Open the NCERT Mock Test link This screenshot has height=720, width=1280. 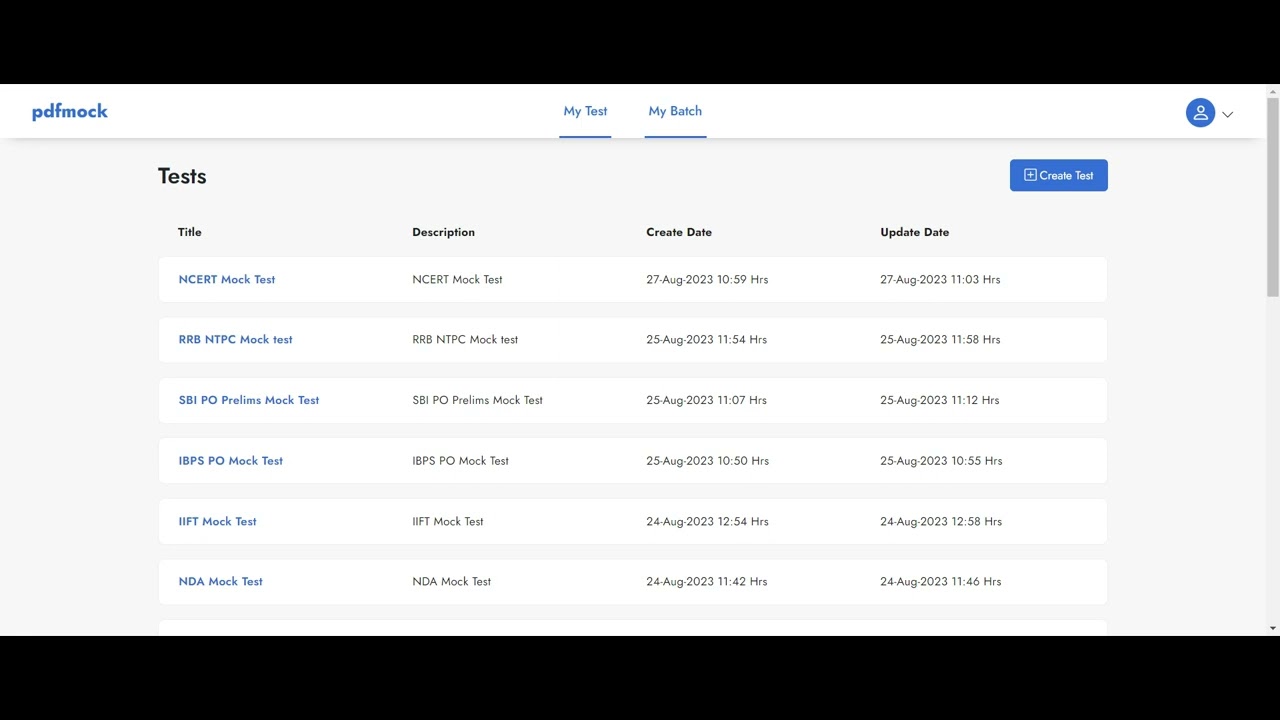pyautogui.click(x=227, y=279)
